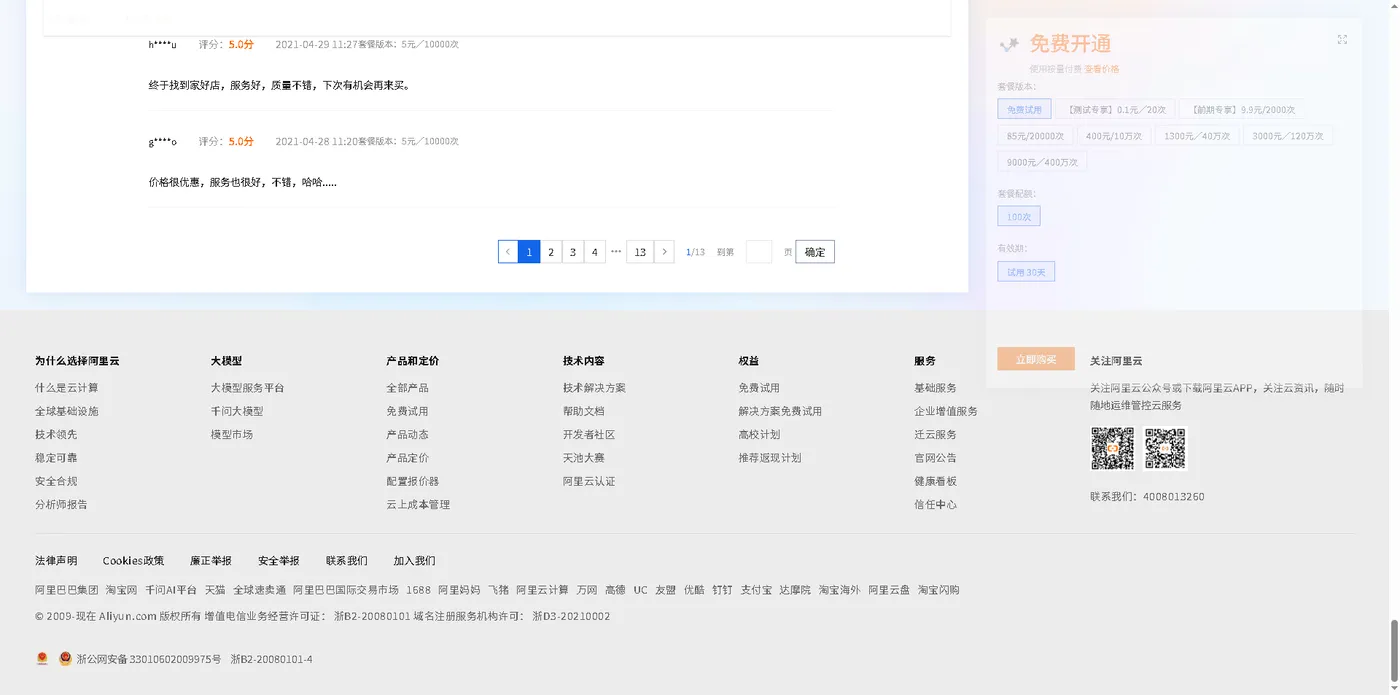Select the 免费试用 package option

1024,109
